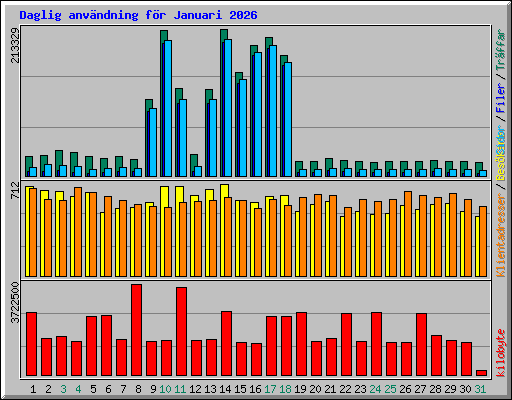Click the cyan pages bar for day 9
Image resolution: width=512 pixels, height=400 pixels.
153,142
